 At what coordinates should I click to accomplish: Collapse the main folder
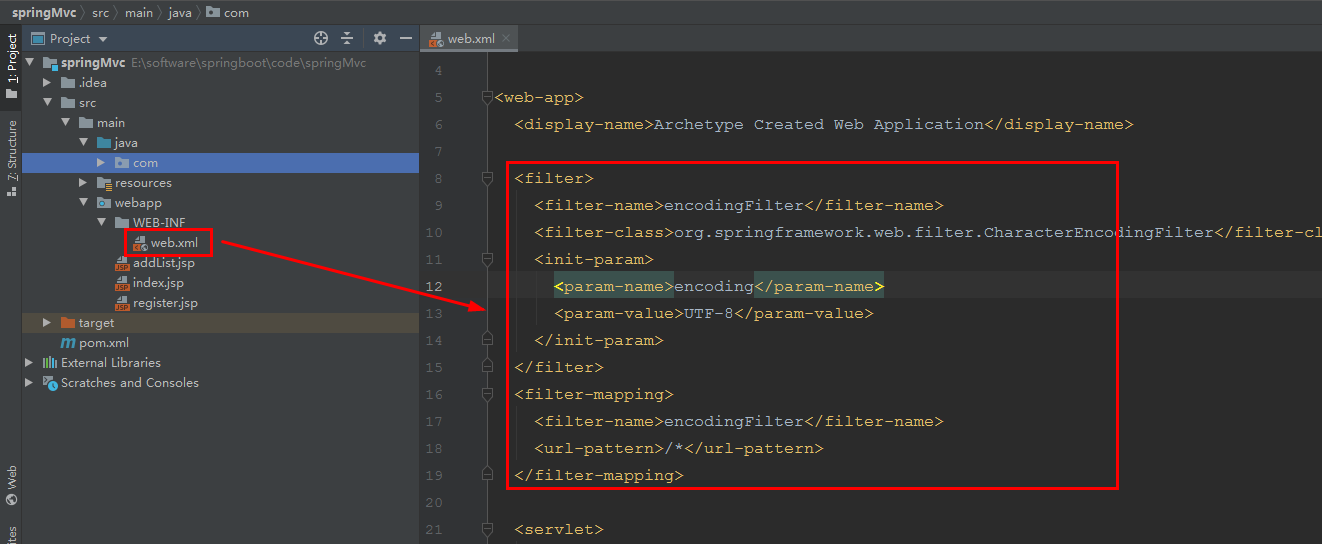tap(66, 123)
